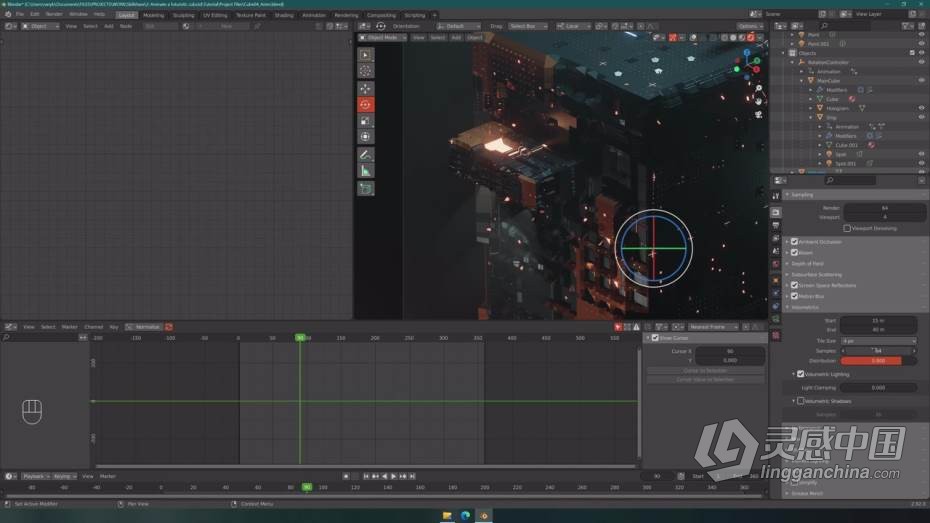Switch to Blender via taskbar icon
This screenshot has width=930, height=523.
(x=484, y=515)
